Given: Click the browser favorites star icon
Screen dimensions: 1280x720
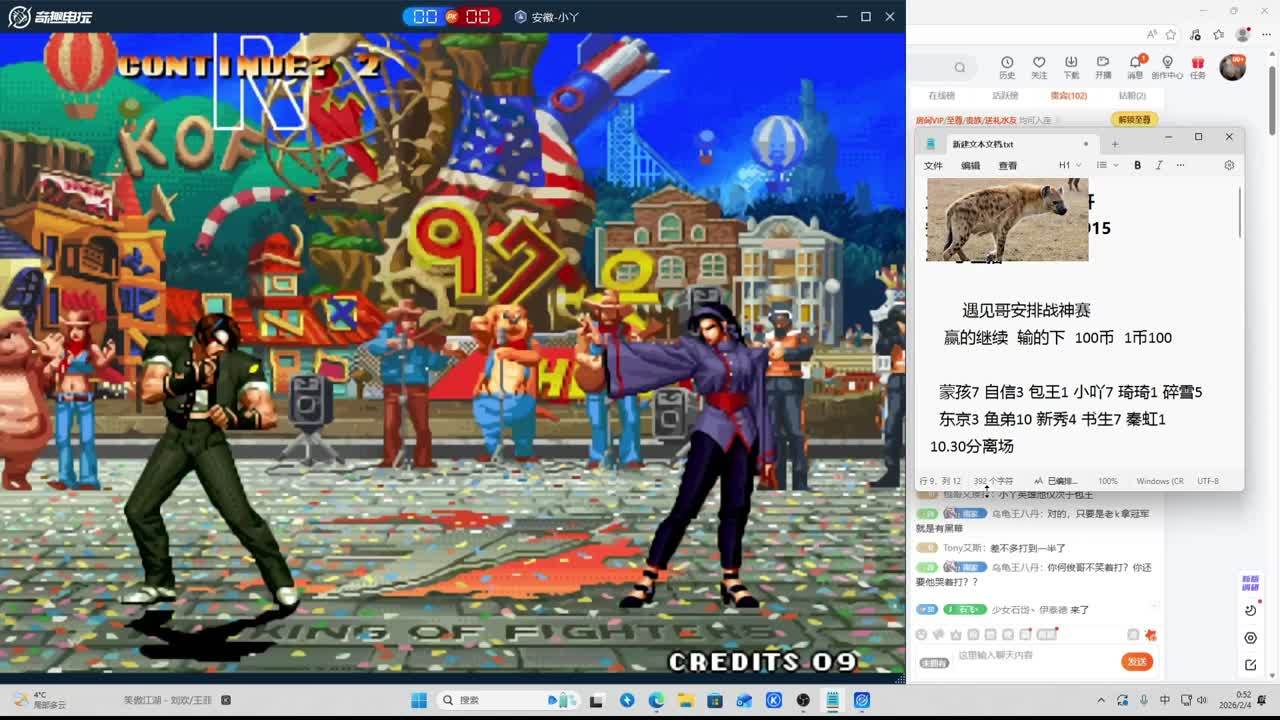Looking at the screenshot, I should [1170, 34].
